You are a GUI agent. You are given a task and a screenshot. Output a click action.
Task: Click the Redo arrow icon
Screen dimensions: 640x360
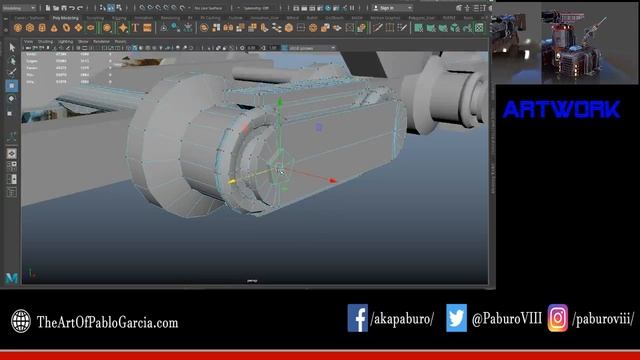click(80, 8)
